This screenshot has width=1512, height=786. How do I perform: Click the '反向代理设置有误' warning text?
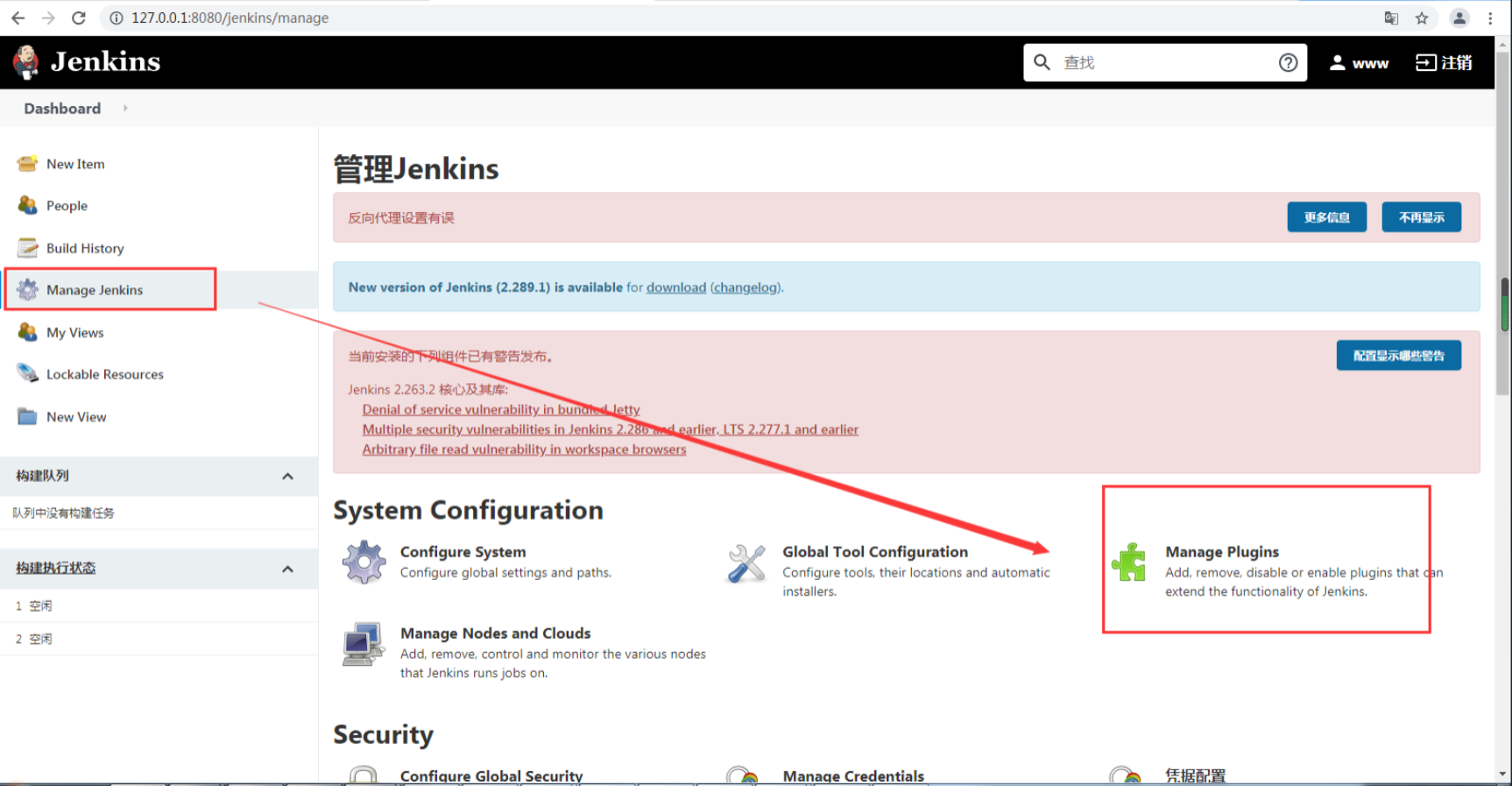click(401, 217)
